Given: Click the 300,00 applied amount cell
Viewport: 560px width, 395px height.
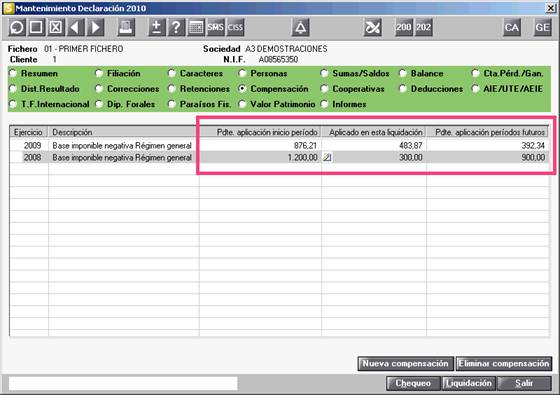Looking at the screenshot, I should coord(374,157).
